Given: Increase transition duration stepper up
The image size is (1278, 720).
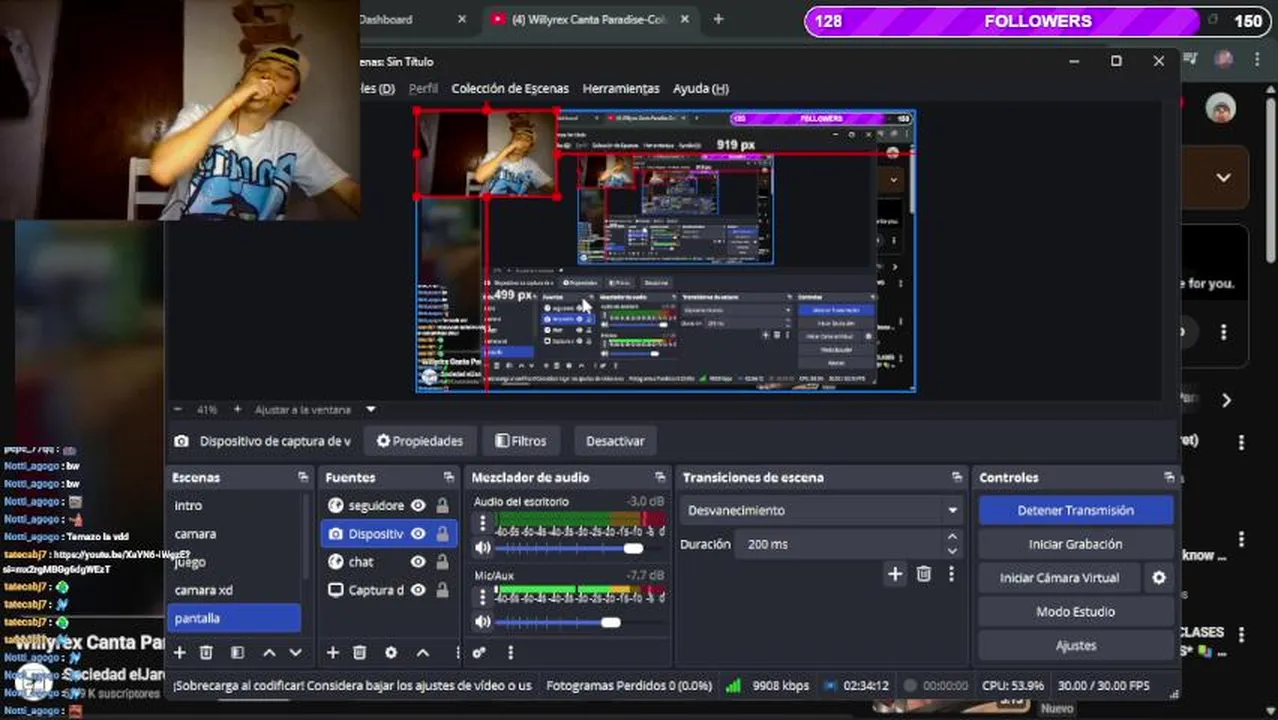Looking at the screenshot, I should (952, 538).
